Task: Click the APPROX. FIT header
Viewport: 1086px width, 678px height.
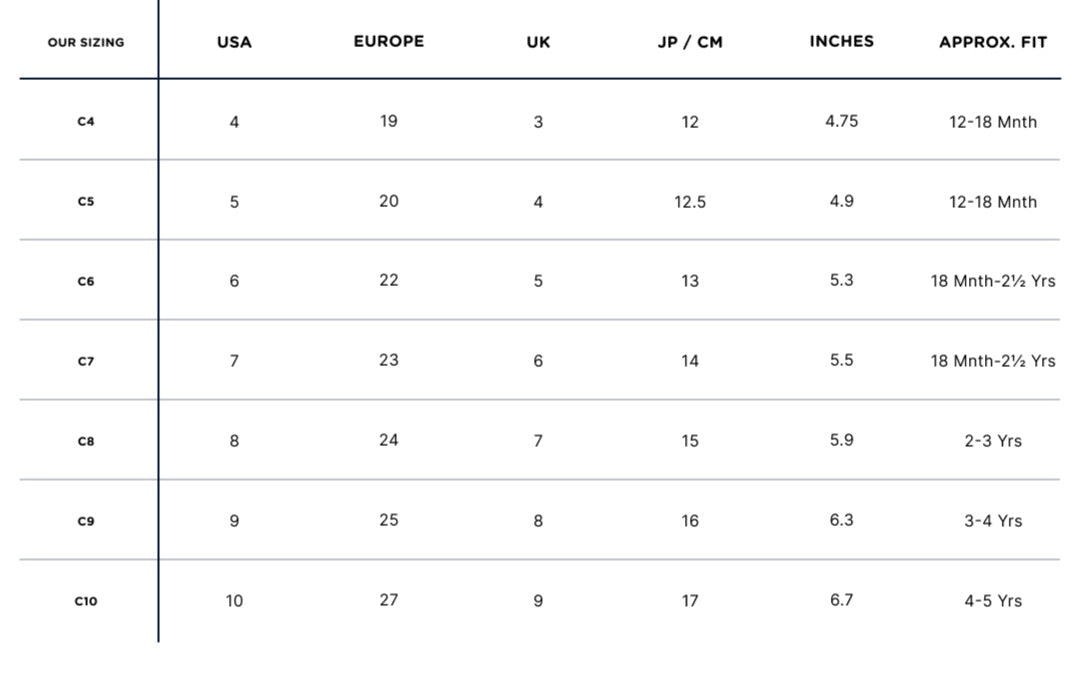Action: [992, 42]
